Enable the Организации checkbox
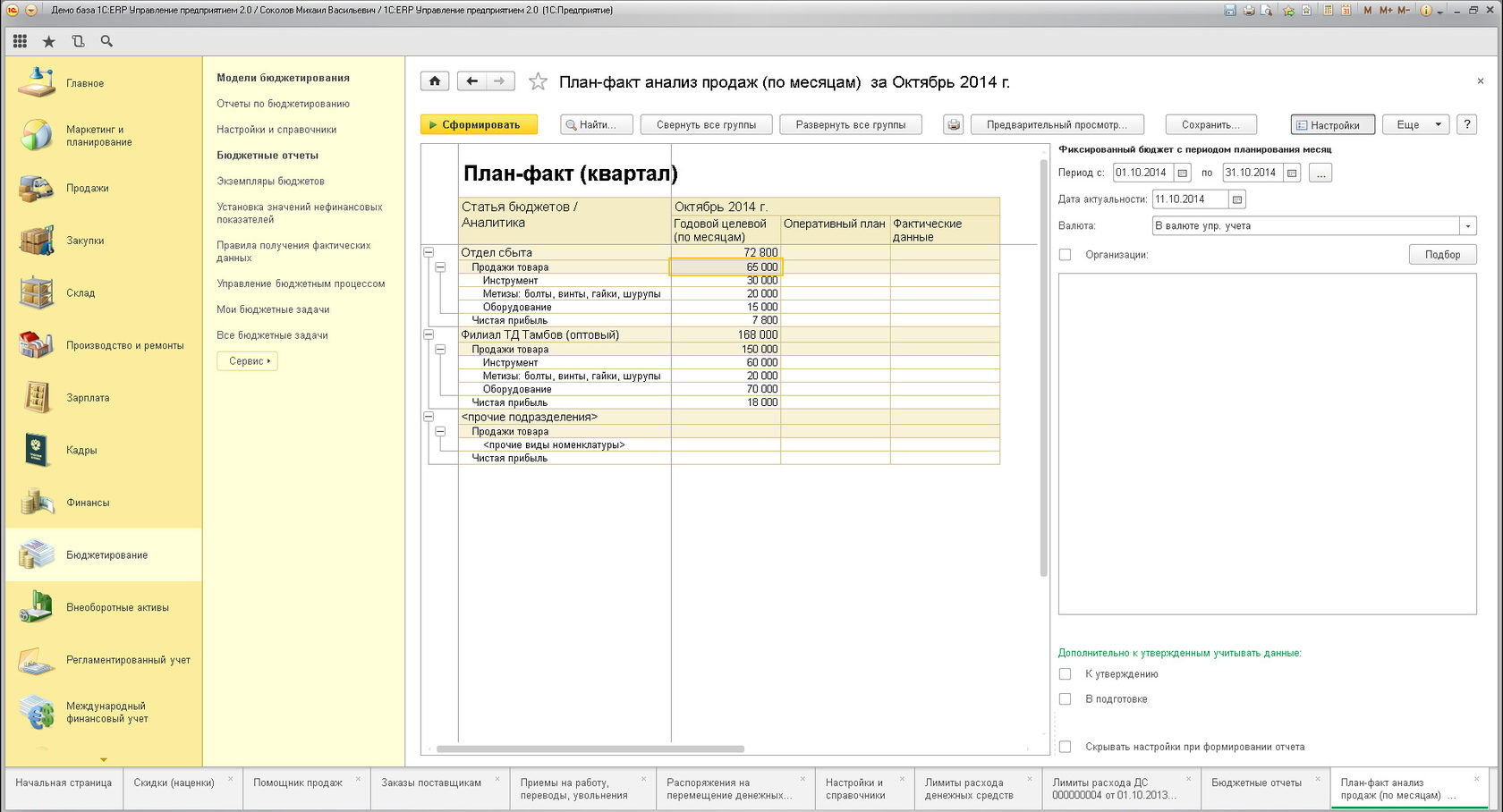Image resolution: width=1503 pixels, height=812 pixels. tap(1065, 255)
